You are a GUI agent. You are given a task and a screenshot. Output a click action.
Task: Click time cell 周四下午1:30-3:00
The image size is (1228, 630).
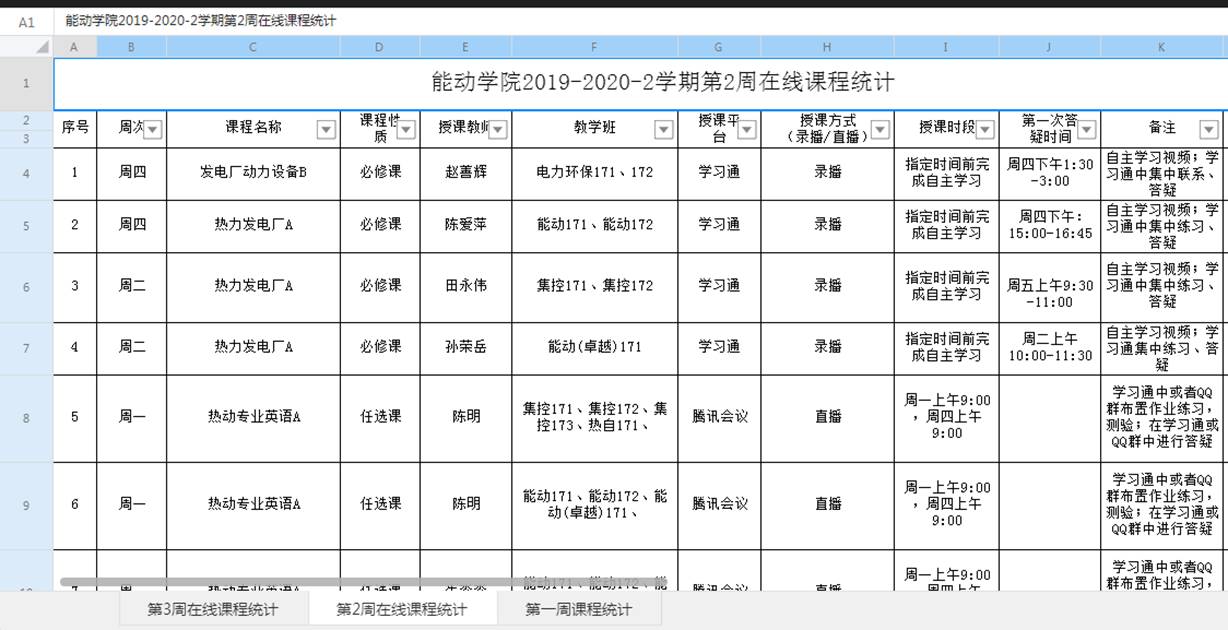1050,173
